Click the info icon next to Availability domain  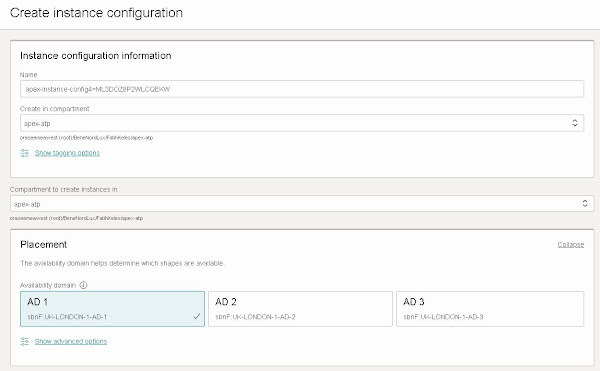coord(83,285)
